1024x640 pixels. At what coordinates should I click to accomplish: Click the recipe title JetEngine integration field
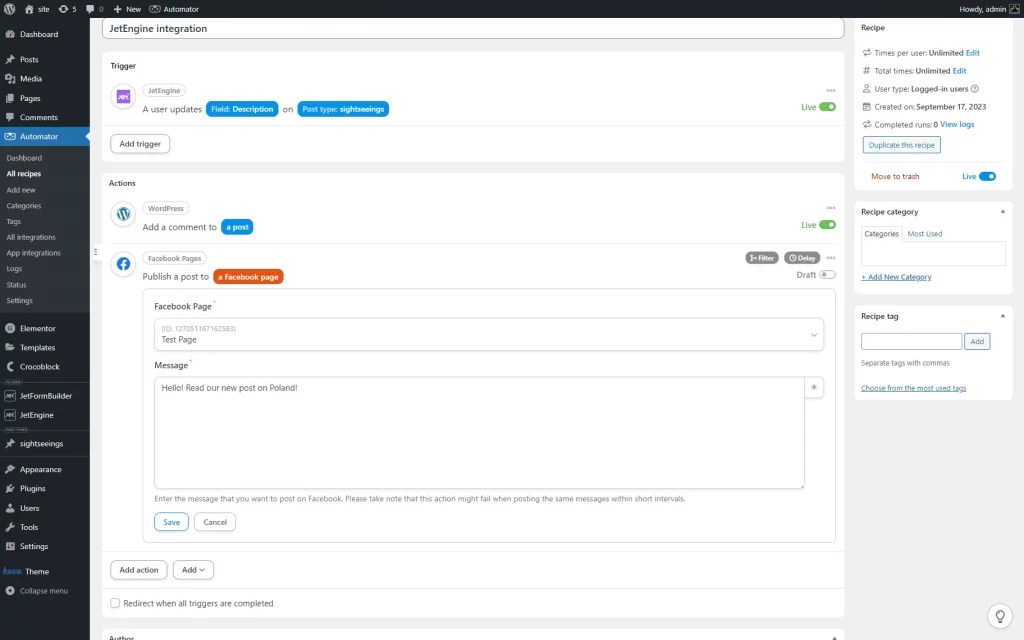point(473,28)
